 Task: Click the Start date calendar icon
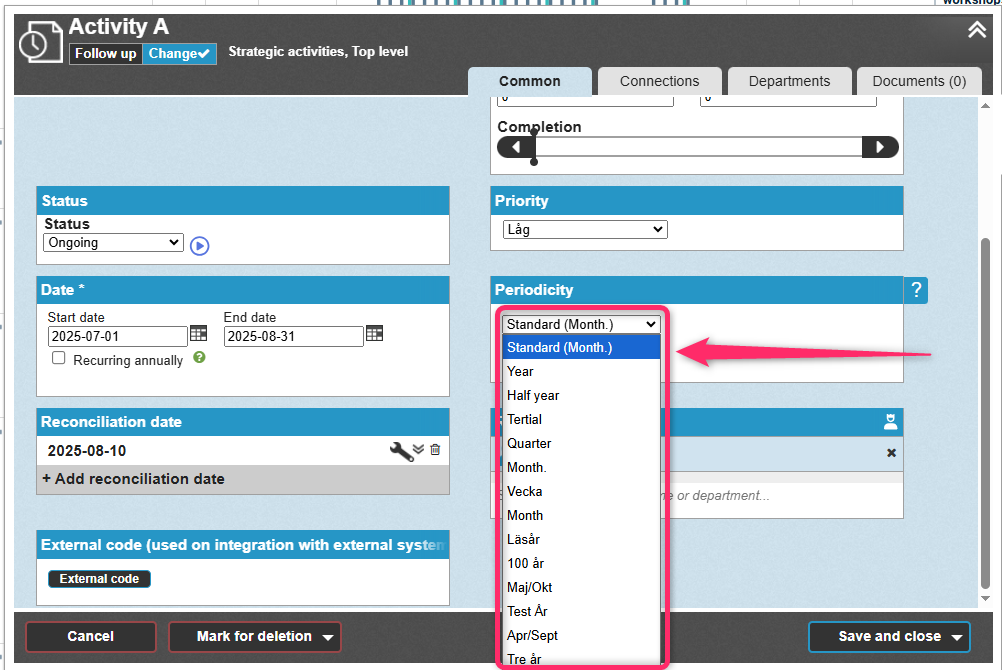[x=198, y=334]
